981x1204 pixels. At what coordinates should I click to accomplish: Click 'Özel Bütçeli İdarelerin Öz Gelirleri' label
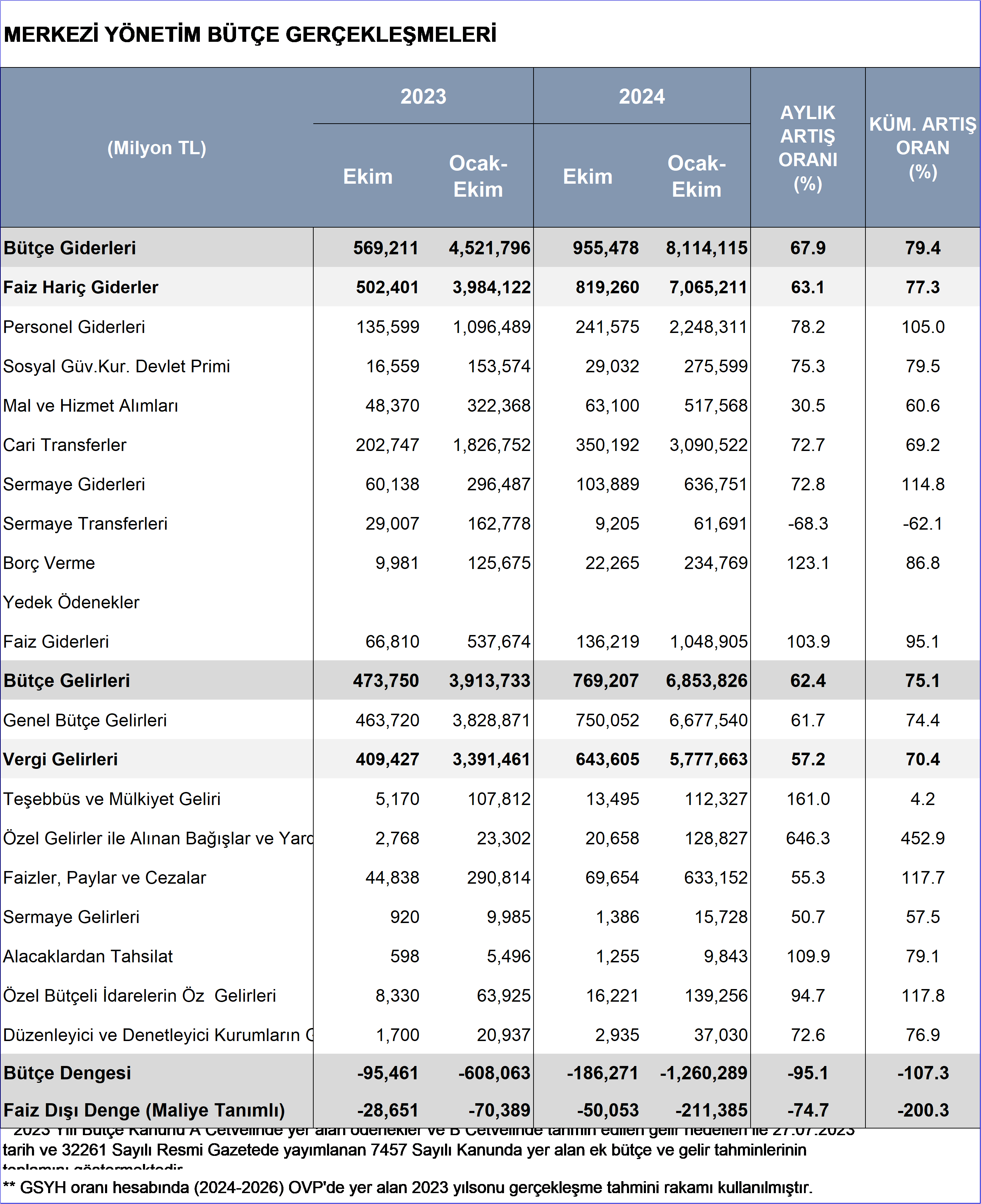139,995
